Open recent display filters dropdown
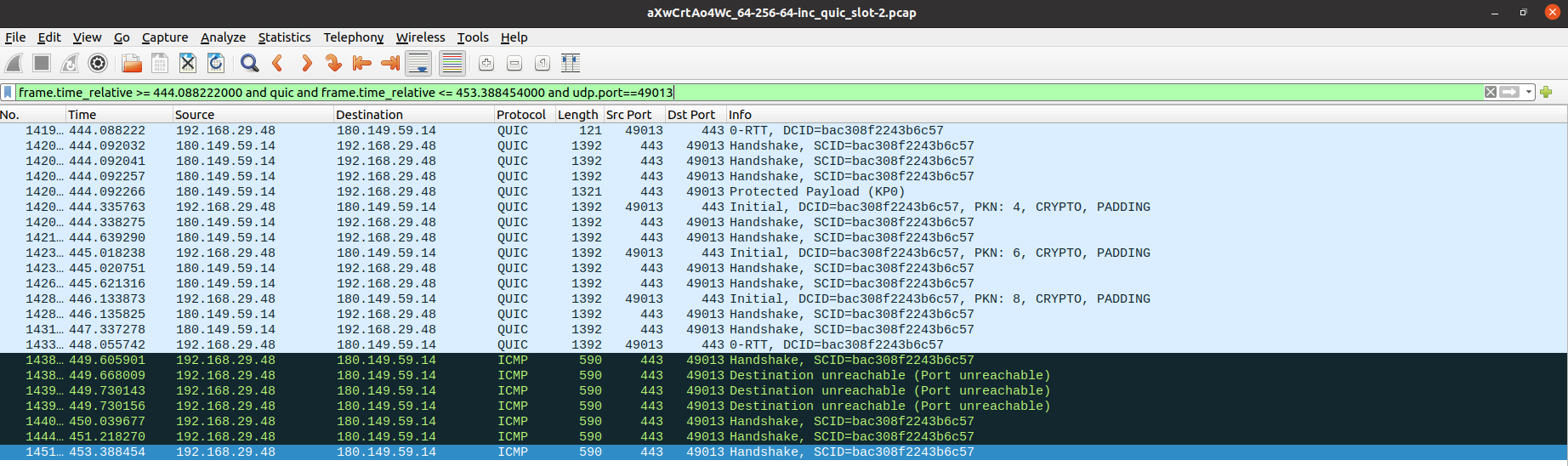 [1529, 92]
